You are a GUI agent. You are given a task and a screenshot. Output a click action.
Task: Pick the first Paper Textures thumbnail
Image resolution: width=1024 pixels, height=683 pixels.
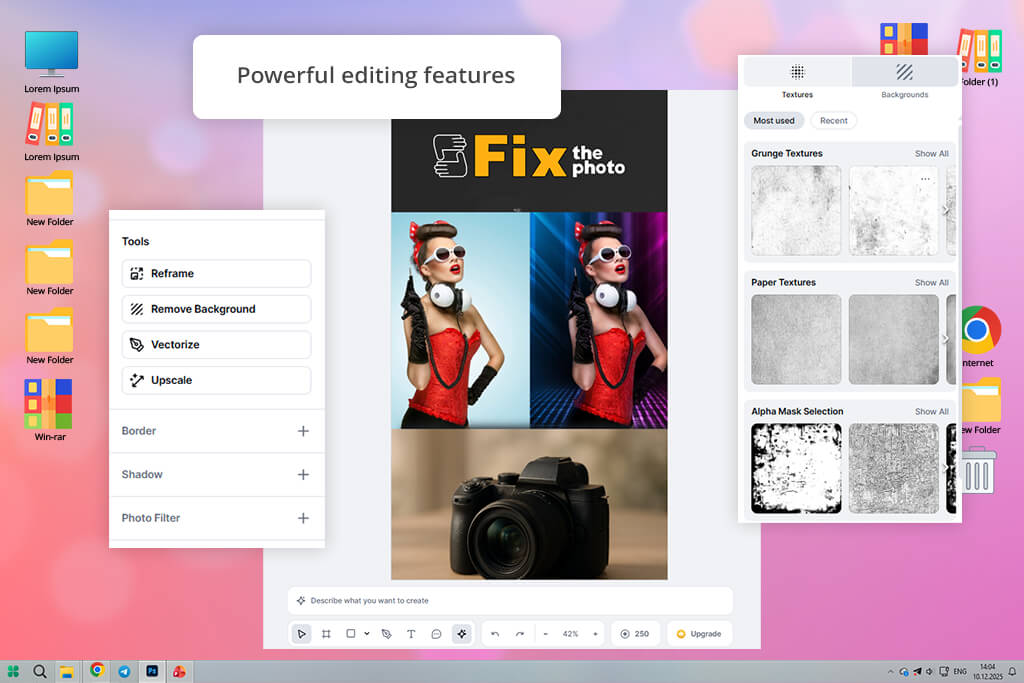(x=796, y=340)
